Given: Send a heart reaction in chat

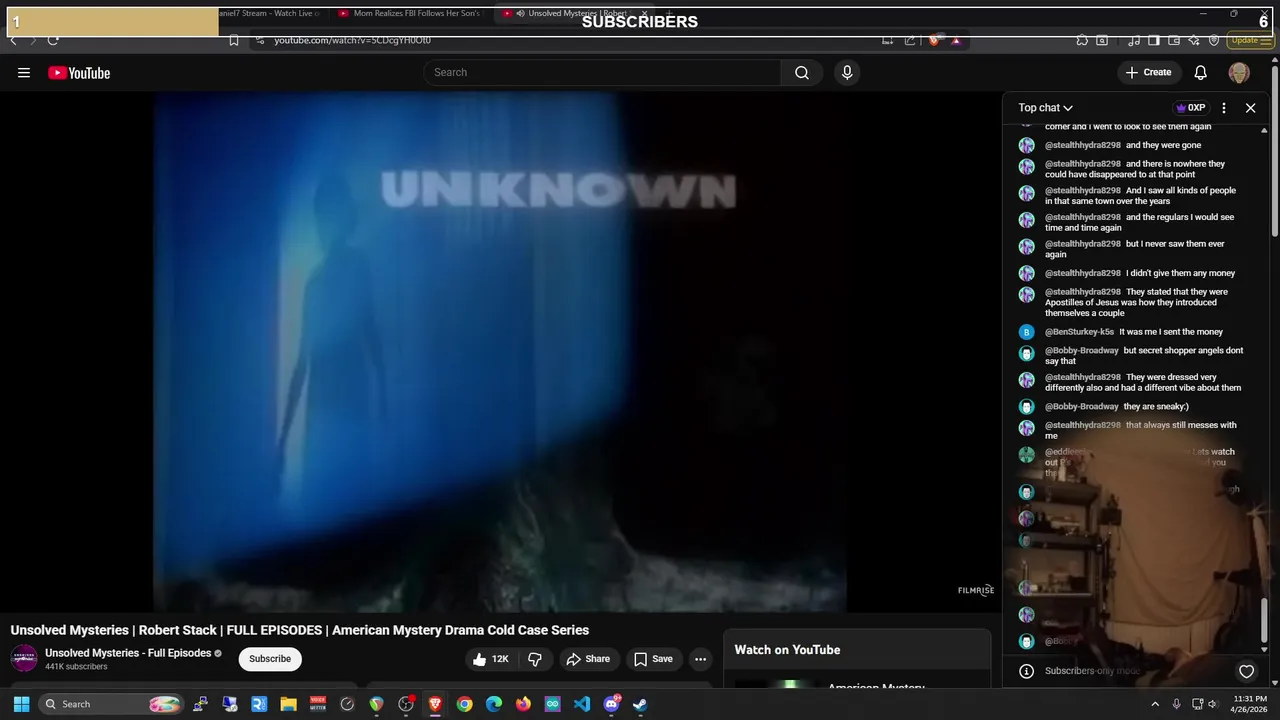Looking at the screenshot, I should coord(1246,672).
